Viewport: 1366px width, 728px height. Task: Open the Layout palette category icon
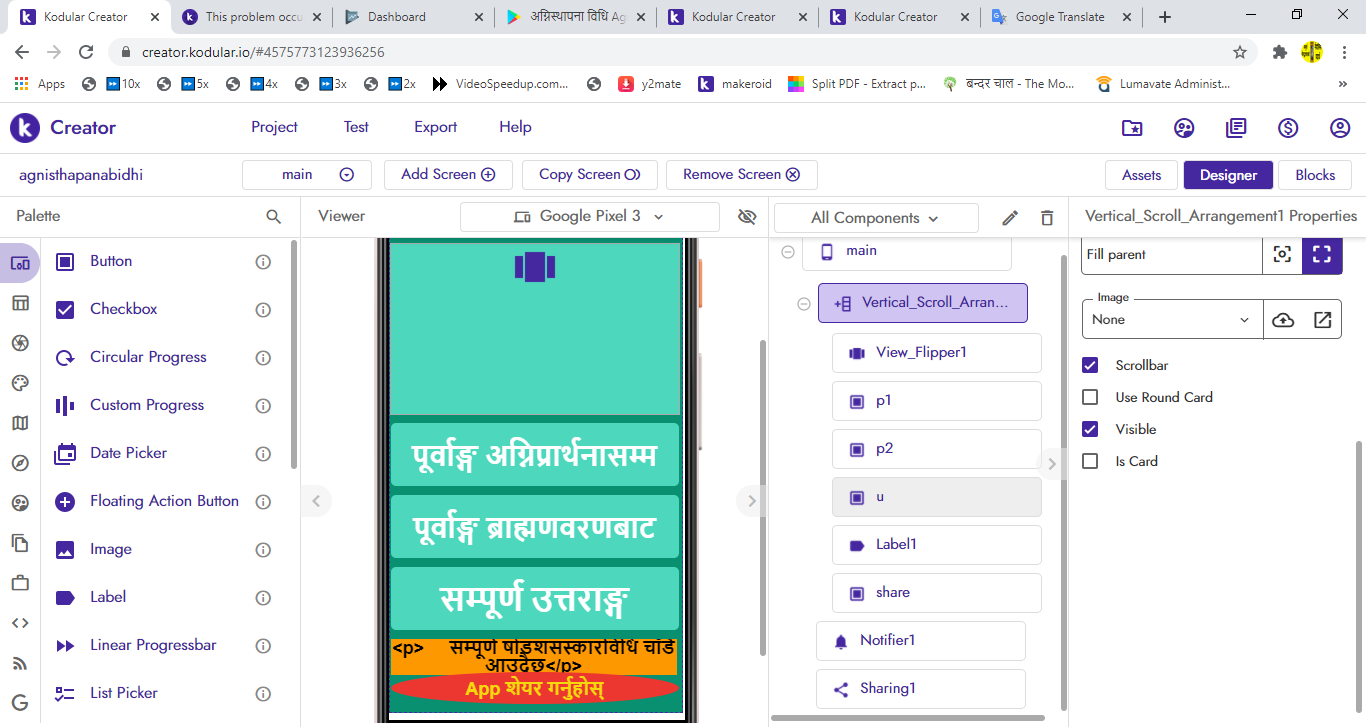point(20,303)
